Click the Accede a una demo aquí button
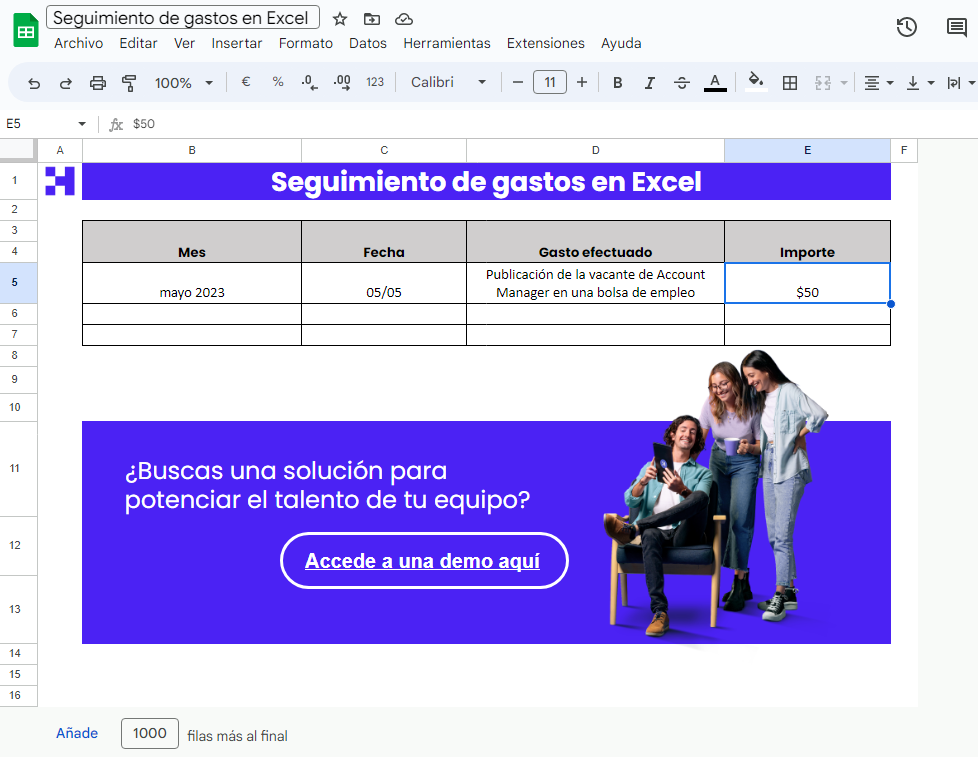The width and height of the screenshot is (978, 757). 424,561
